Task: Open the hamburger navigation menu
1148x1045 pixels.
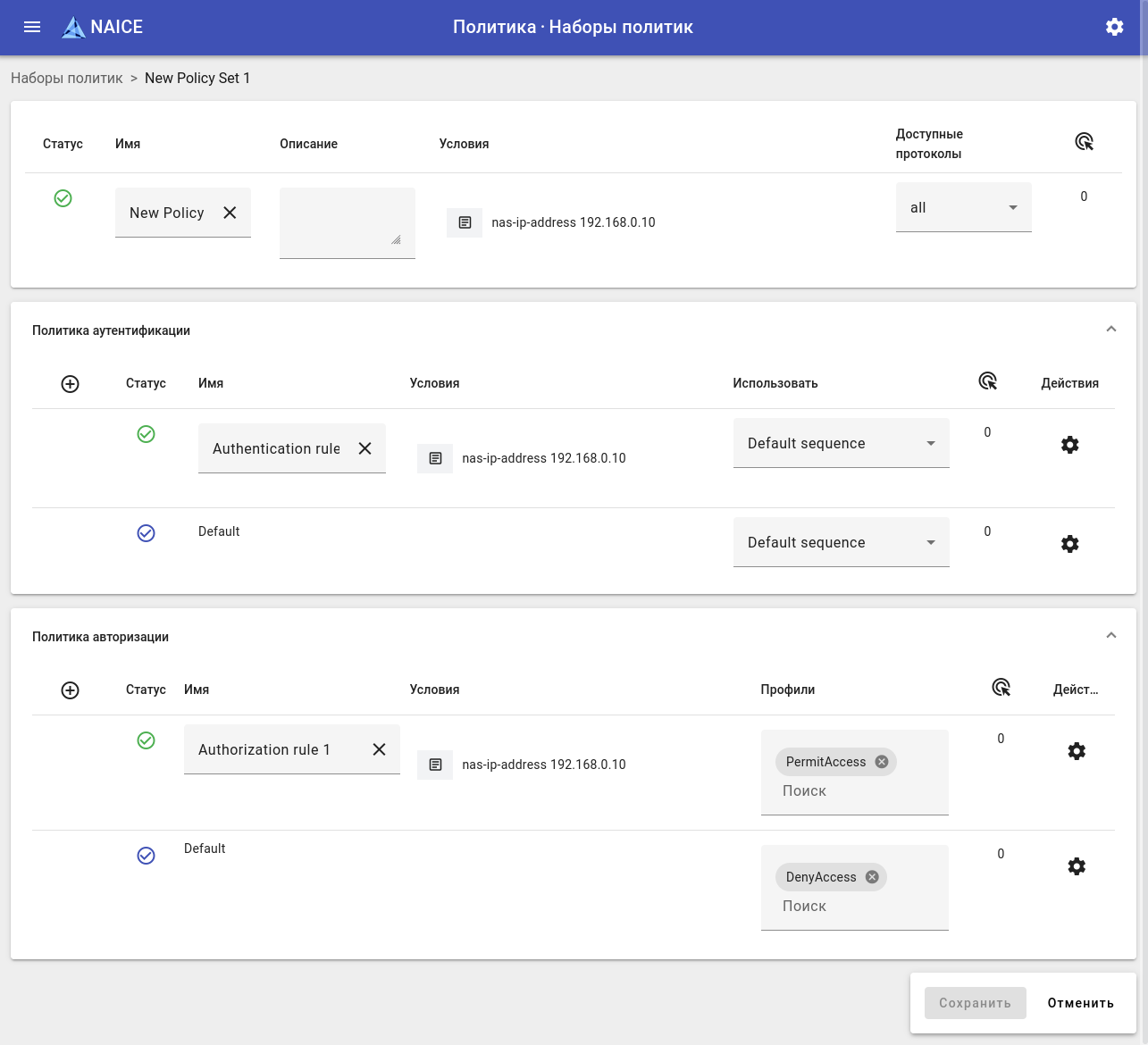Action: coord(32,27)
